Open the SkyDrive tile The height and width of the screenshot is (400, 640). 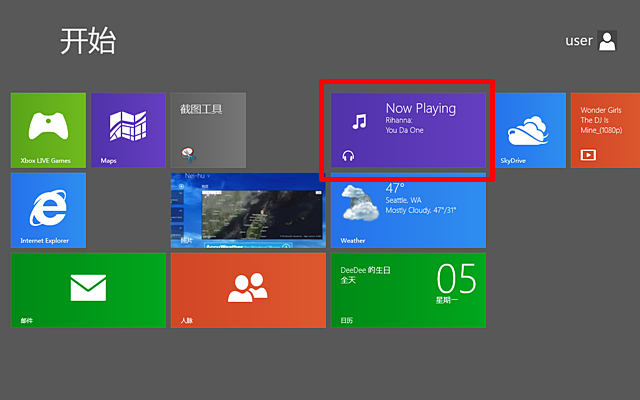pyautogui.click(x=528, y=130)
